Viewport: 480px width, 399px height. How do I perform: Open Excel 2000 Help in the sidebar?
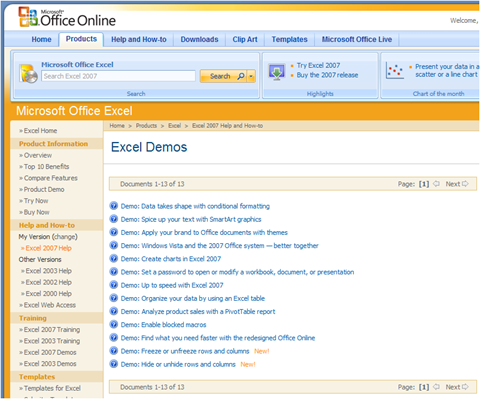pos(49,293)
